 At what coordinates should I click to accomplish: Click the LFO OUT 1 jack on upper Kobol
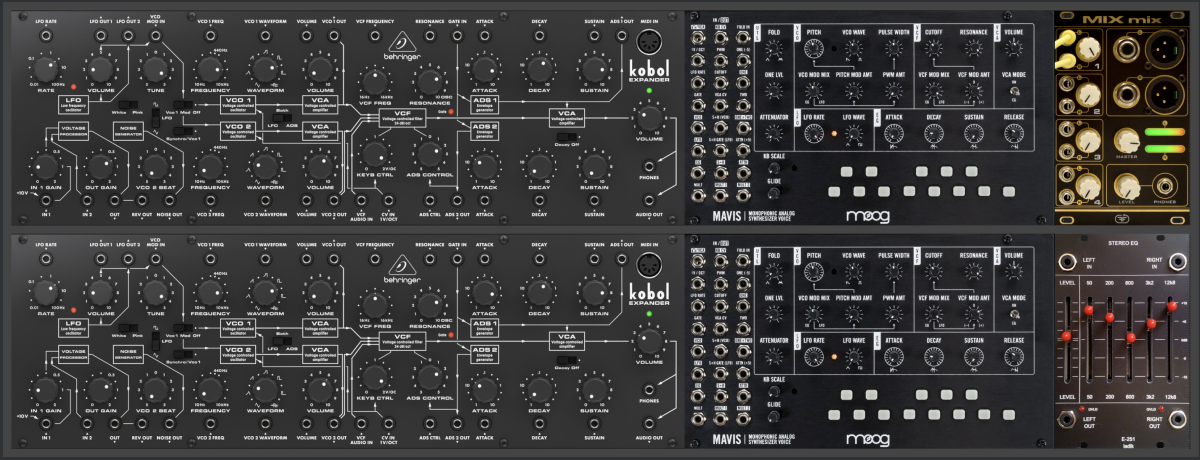click(x=101, y=35)
